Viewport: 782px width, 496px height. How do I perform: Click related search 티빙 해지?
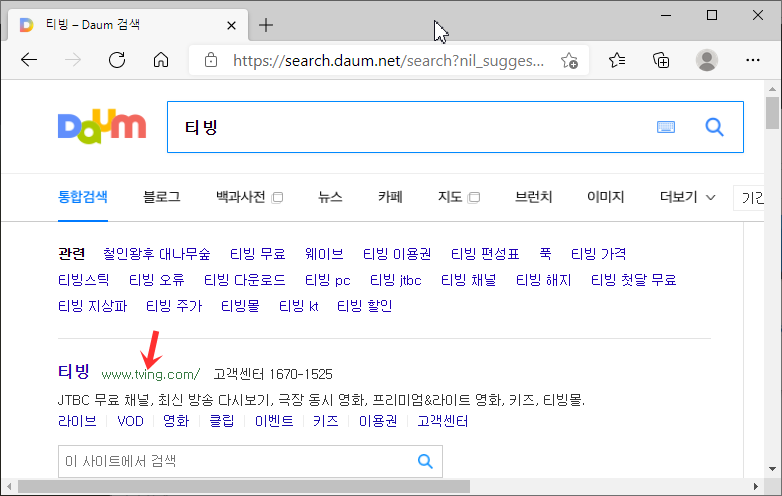pos(543,280)
